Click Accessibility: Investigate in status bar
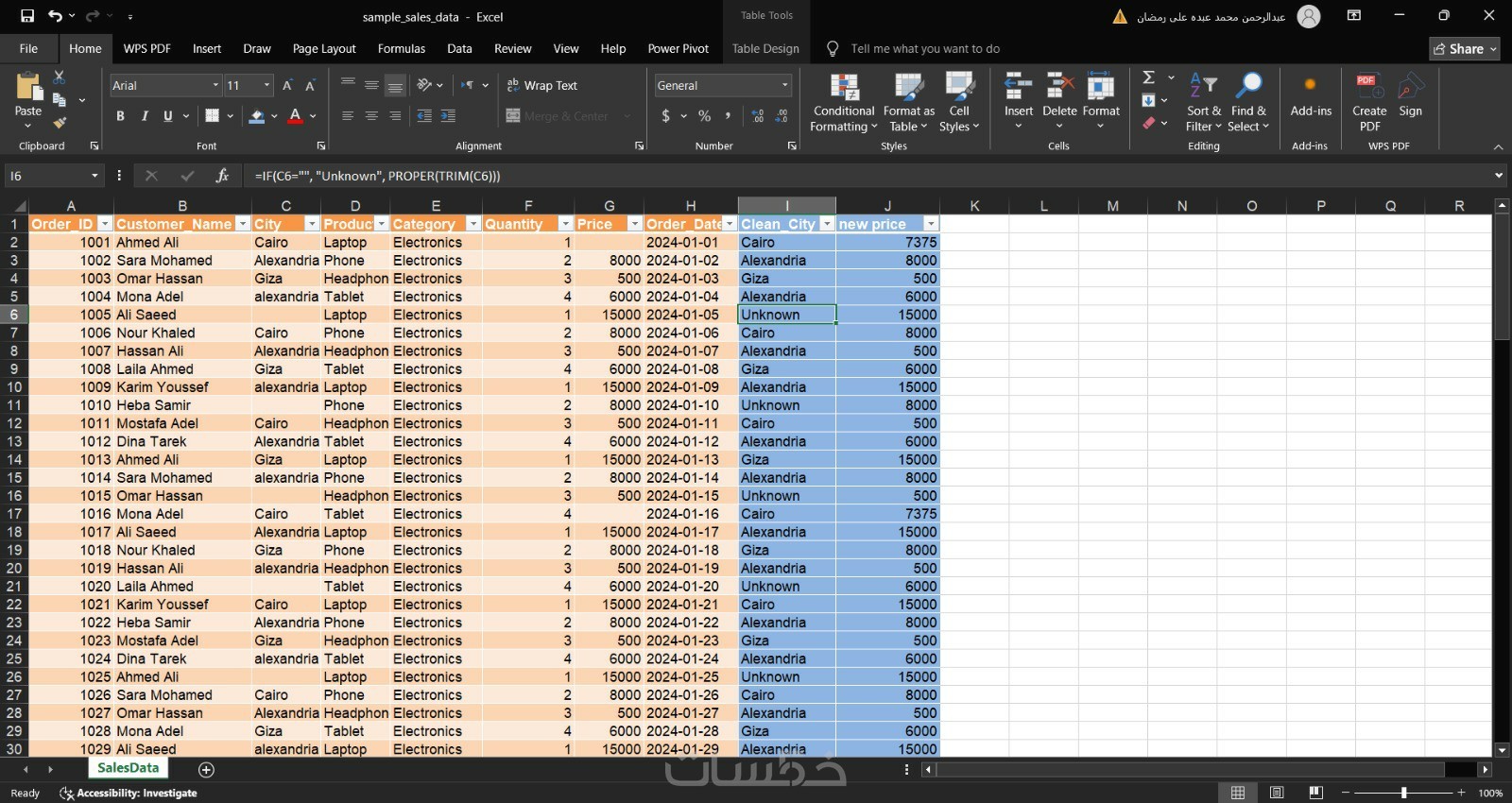Screen dimensions: 1512x803 [129, 793]
